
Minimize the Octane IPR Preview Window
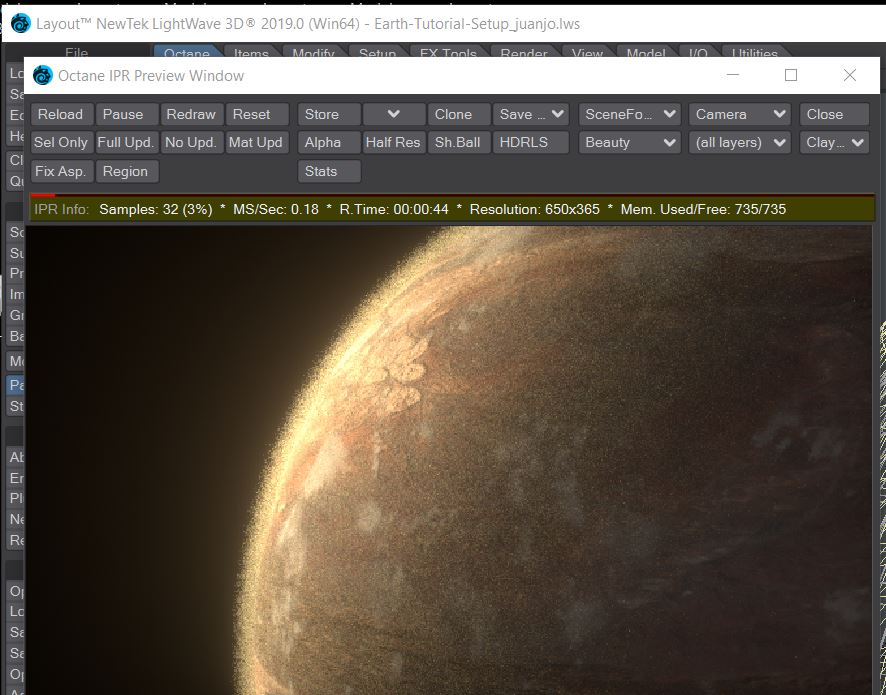click(x=733, y=75)
